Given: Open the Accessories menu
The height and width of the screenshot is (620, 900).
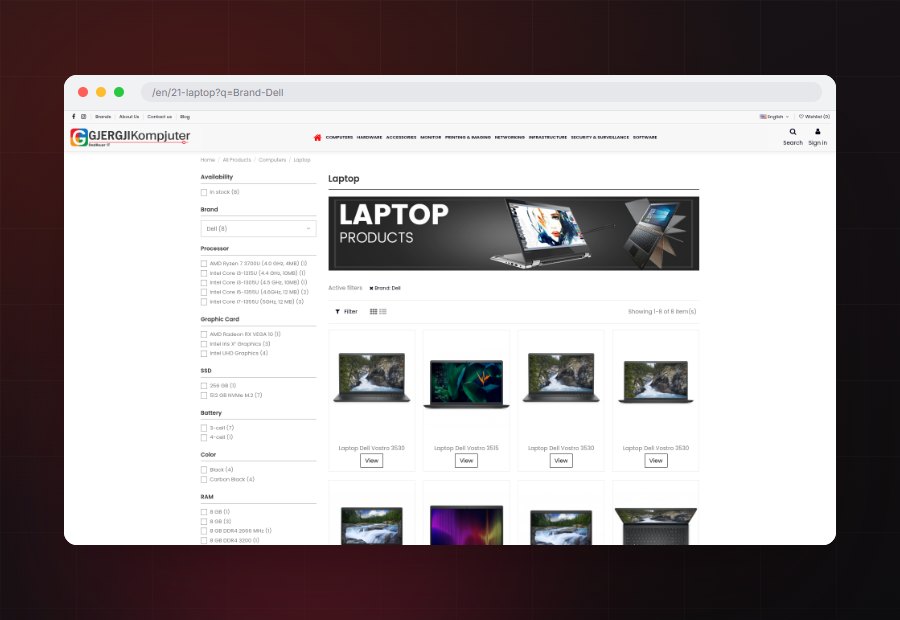Looking at the screenshot, I should click(x=401, y=138).
